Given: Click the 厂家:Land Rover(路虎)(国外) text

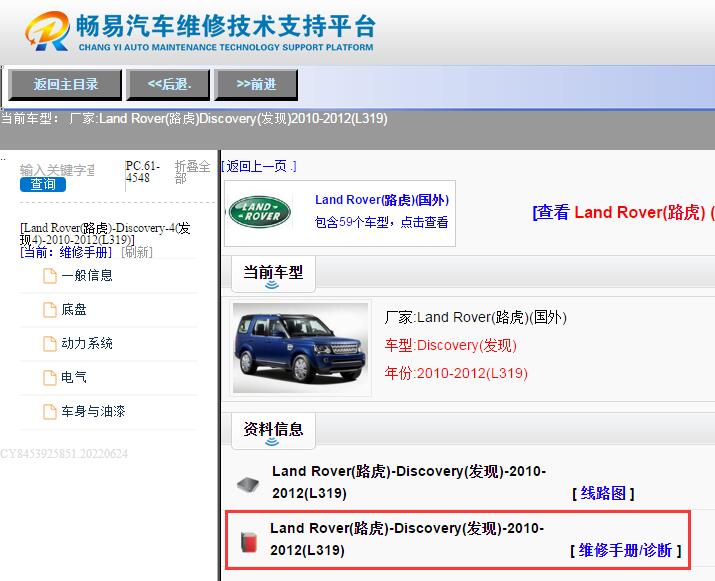Looking at the screenshot, I should tap(476, 317).
